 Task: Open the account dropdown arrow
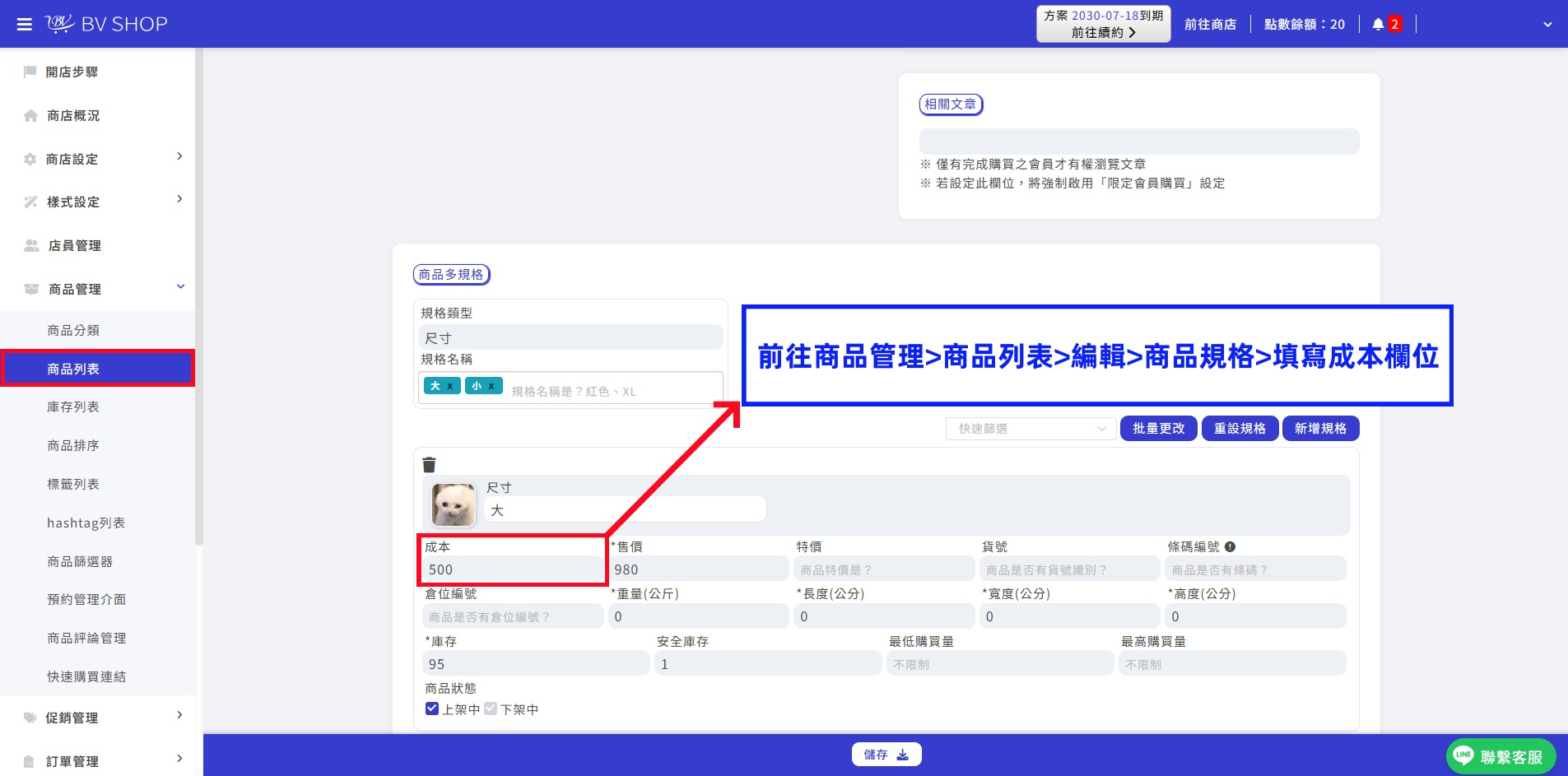(1547, 25)
